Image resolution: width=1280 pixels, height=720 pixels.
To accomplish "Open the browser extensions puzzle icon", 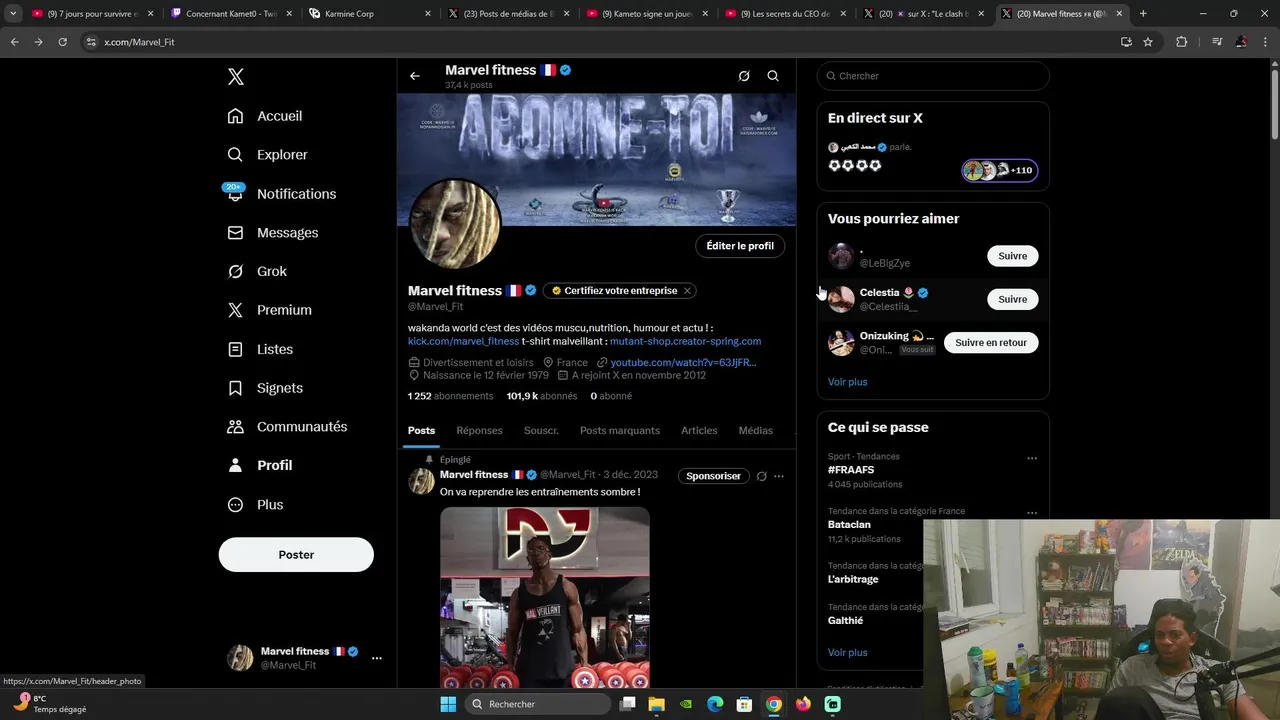I will [1182, 42].
